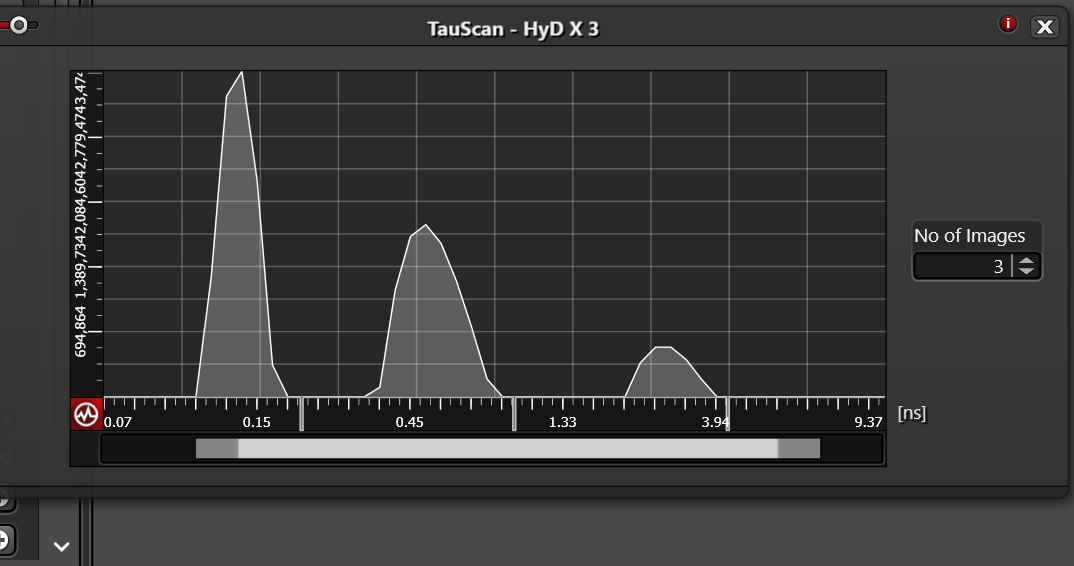Close the TauScan - HyD X 3 dialog
This screenshot has width=1074, height=566.
pos(1044,27)
